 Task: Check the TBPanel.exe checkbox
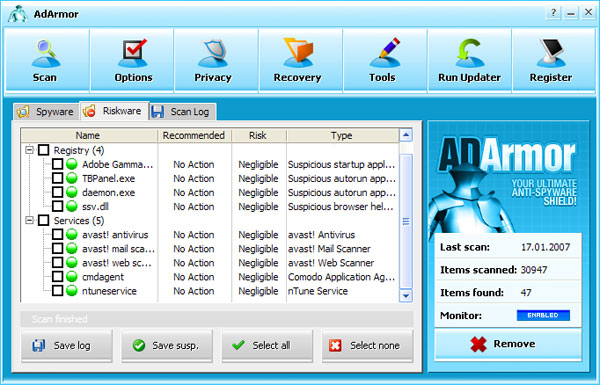pyautogui.click(x=57, y=178)
